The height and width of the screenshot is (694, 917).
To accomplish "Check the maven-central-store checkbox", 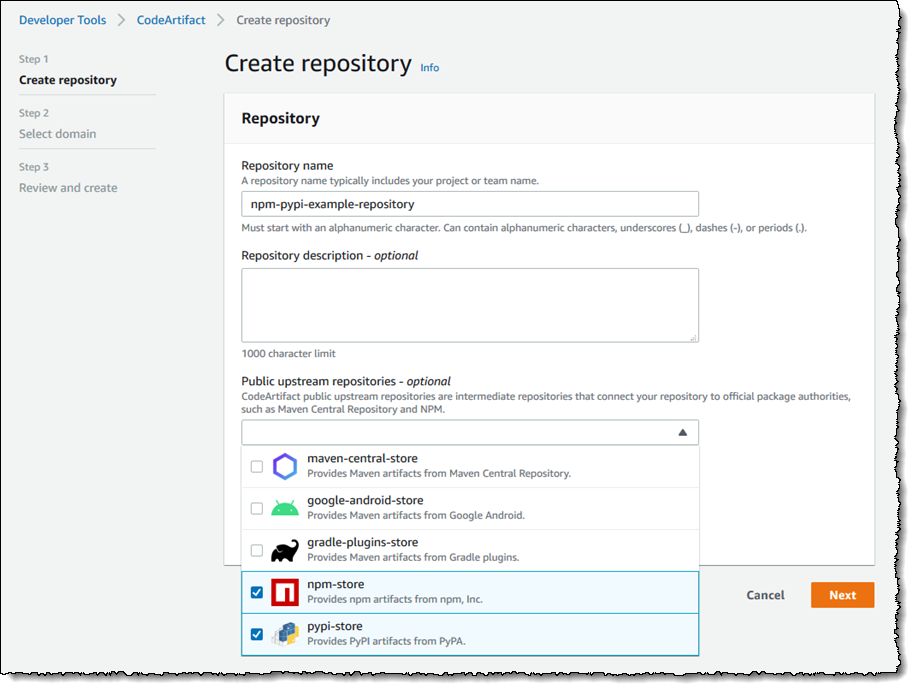I will pyautogui.click(x=257, y=467).
